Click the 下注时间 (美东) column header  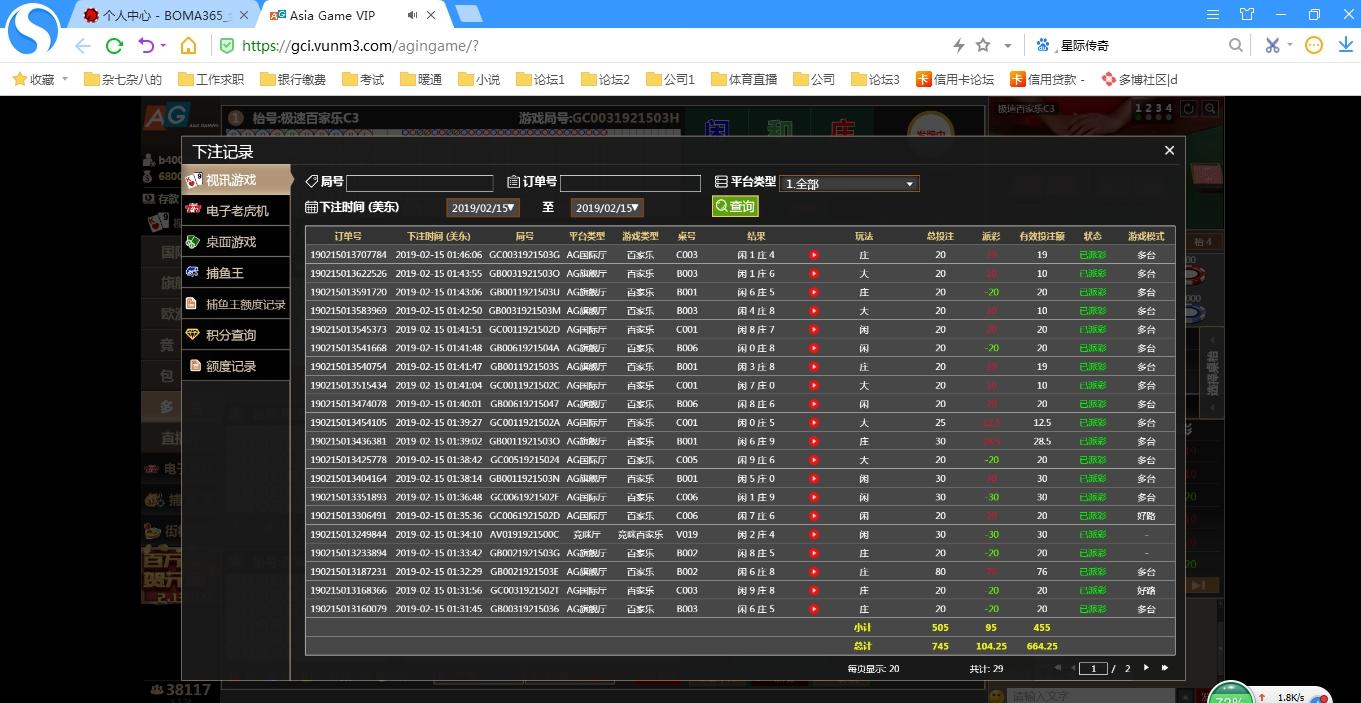click(438, 236)
